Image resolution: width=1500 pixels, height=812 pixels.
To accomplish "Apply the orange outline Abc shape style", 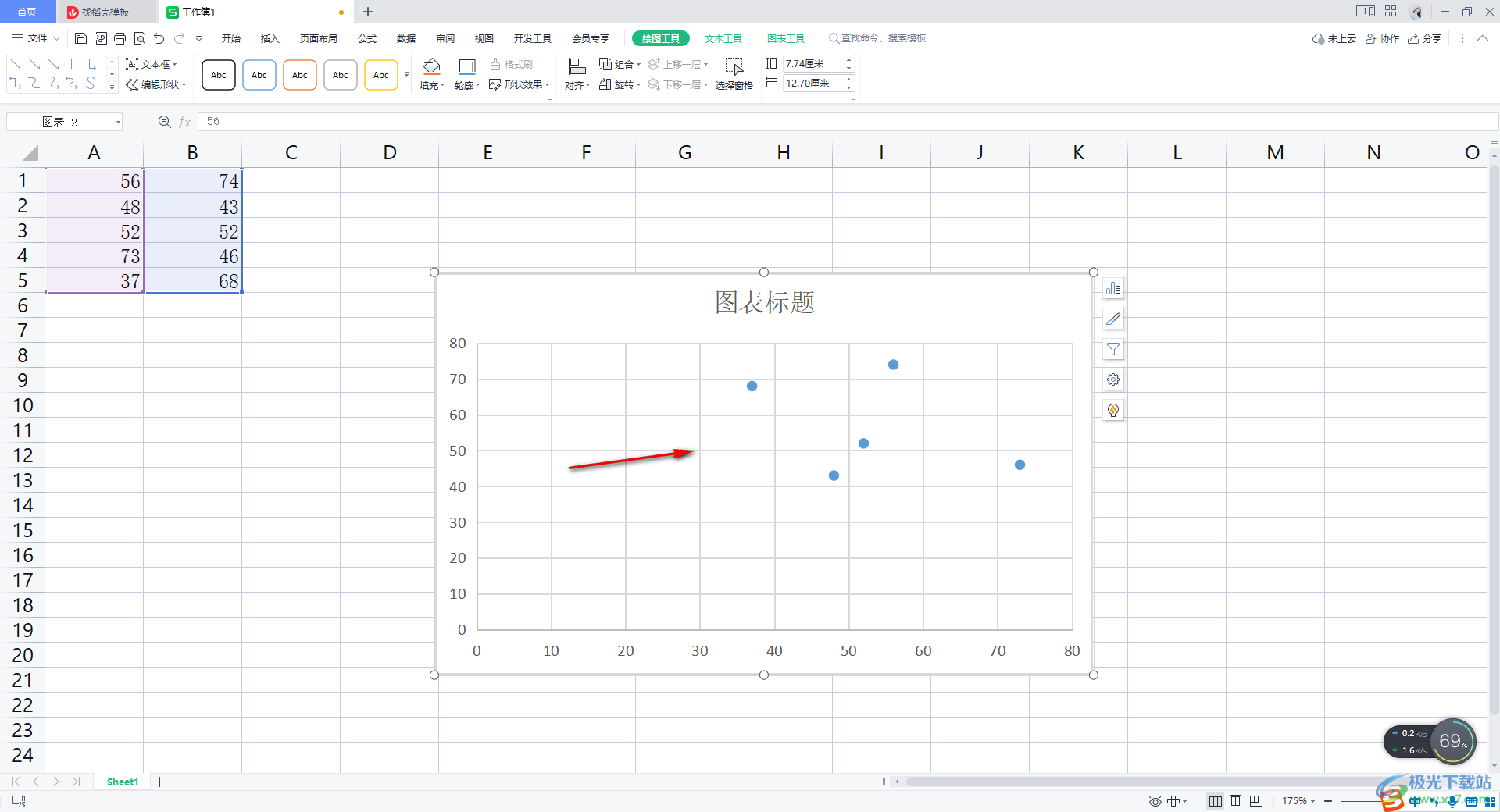I will pos(300,75).
